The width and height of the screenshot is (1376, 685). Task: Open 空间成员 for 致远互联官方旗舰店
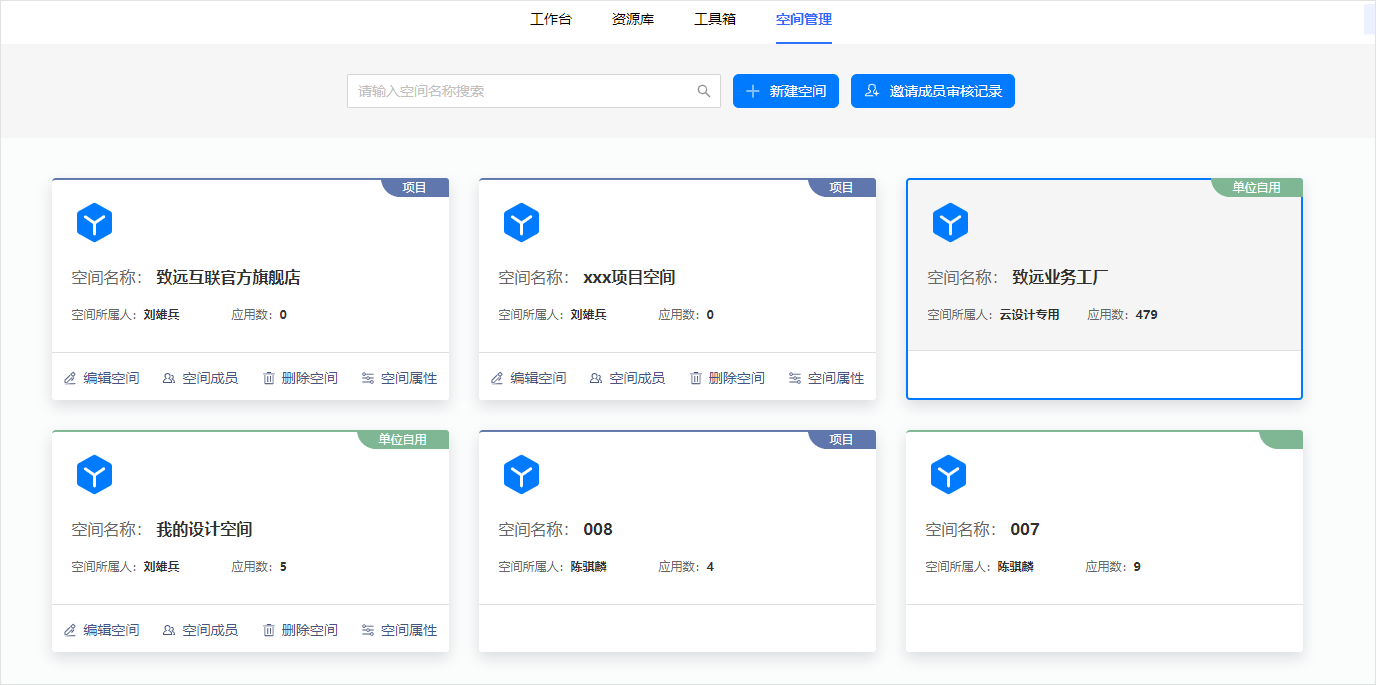tap(200, 378)
